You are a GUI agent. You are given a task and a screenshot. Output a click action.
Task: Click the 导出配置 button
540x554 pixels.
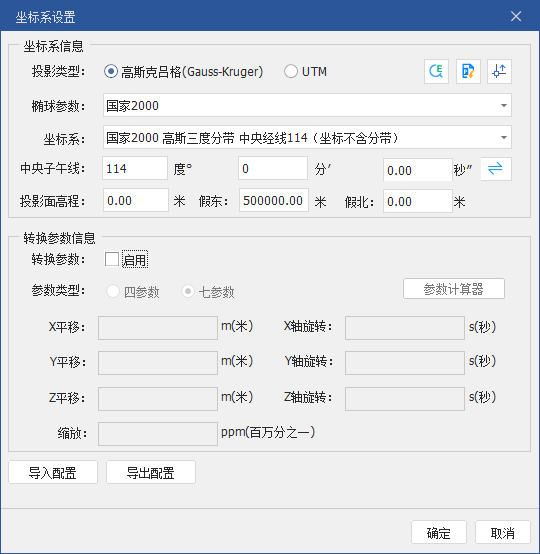tap(151, 472)
